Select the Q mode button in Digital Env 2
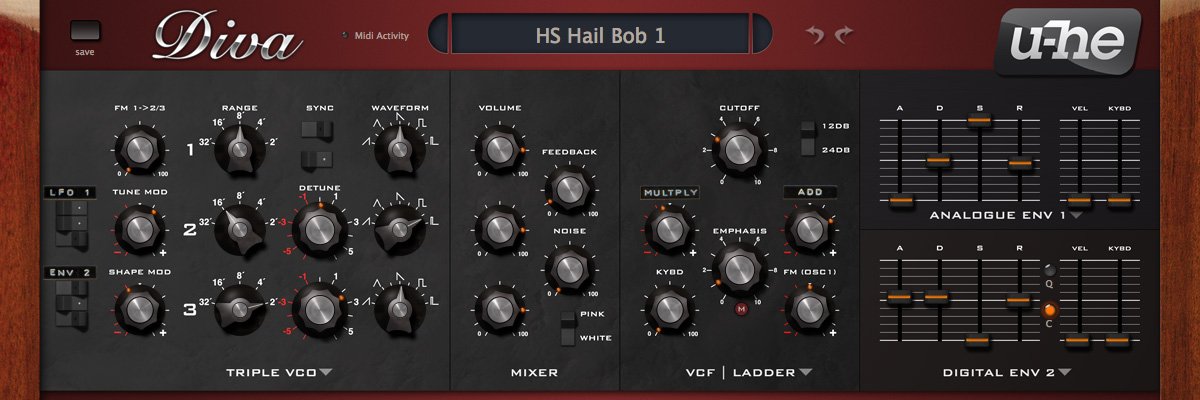The height and width of the screenshot is (400, 1200). pos(1049,270)
